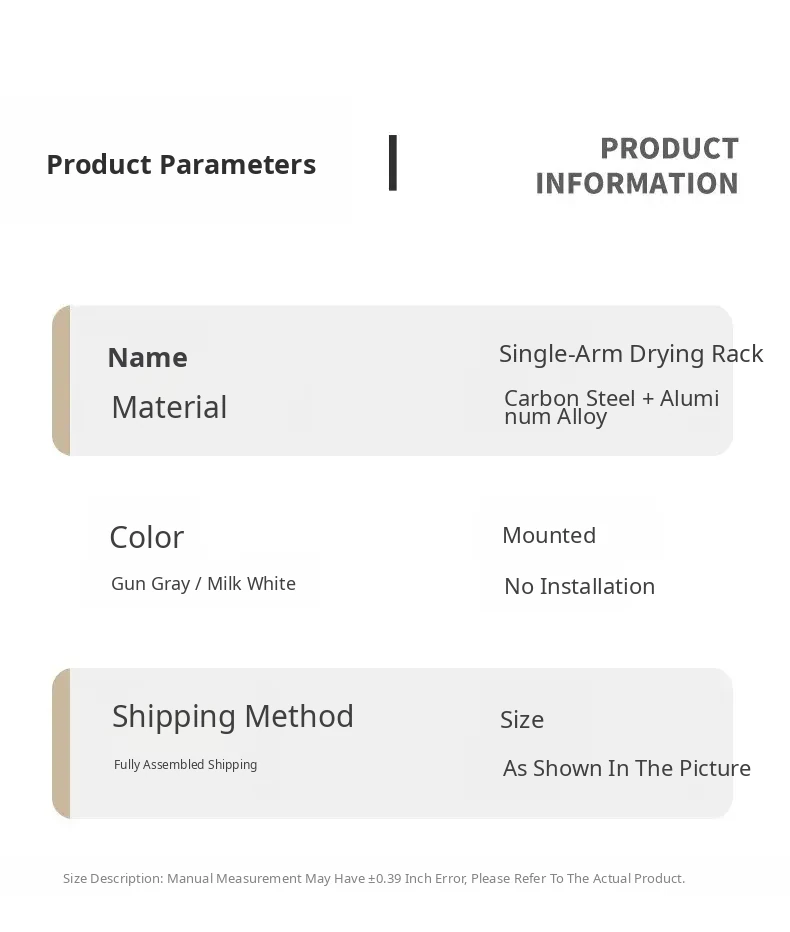Click the Mounted label
This screenshot has height=932, width=790.
[549, 535]
